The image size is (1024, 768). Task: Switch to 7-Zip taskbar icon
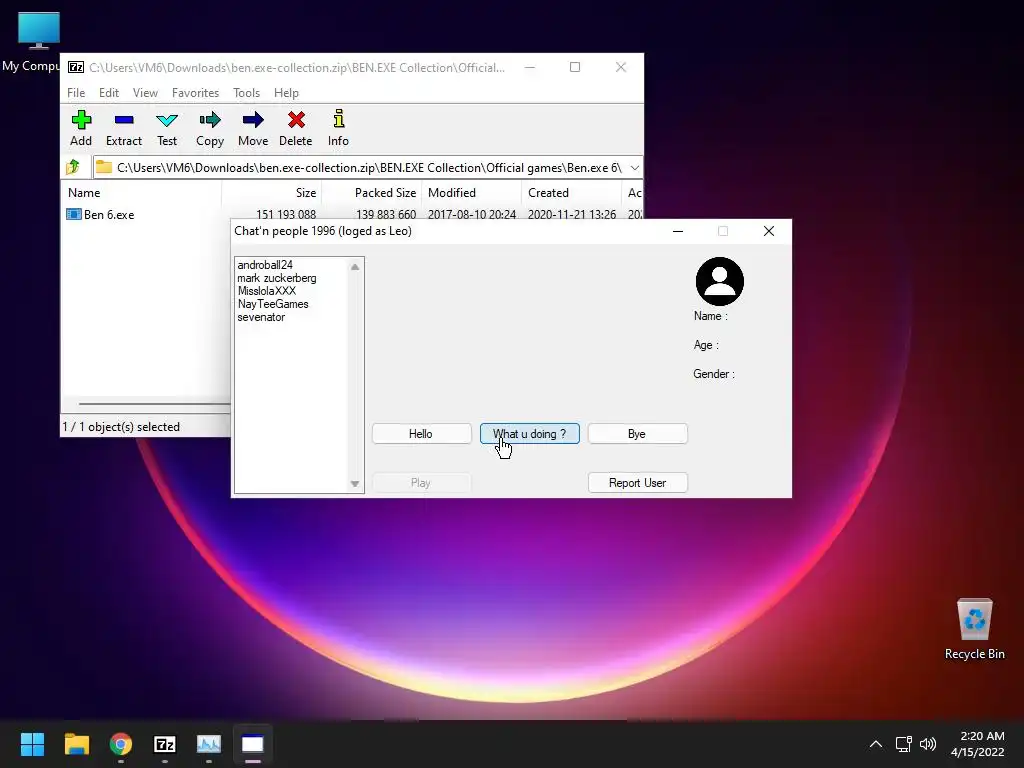165,744
